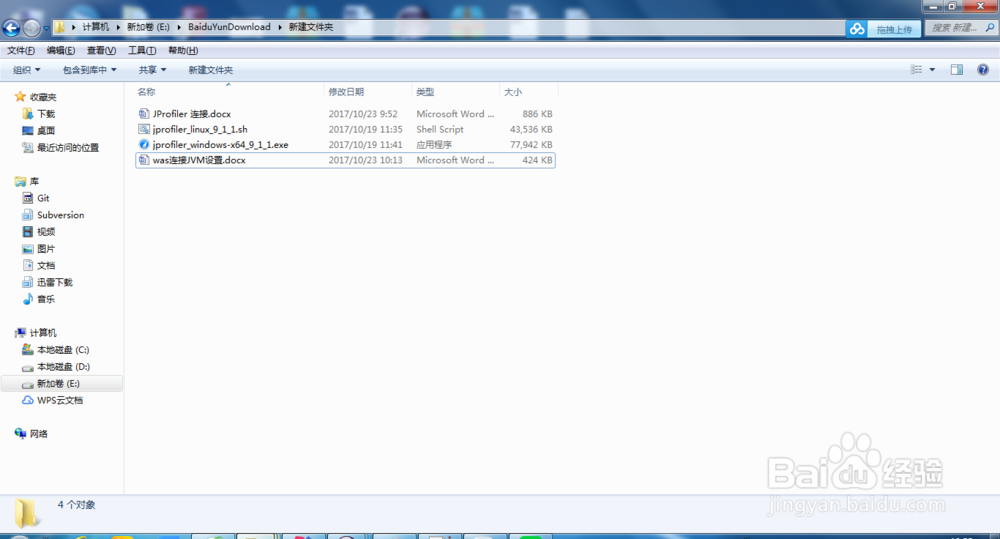Select the jprofiler_linux_9_1_1.sh file icon

[144, 129]
